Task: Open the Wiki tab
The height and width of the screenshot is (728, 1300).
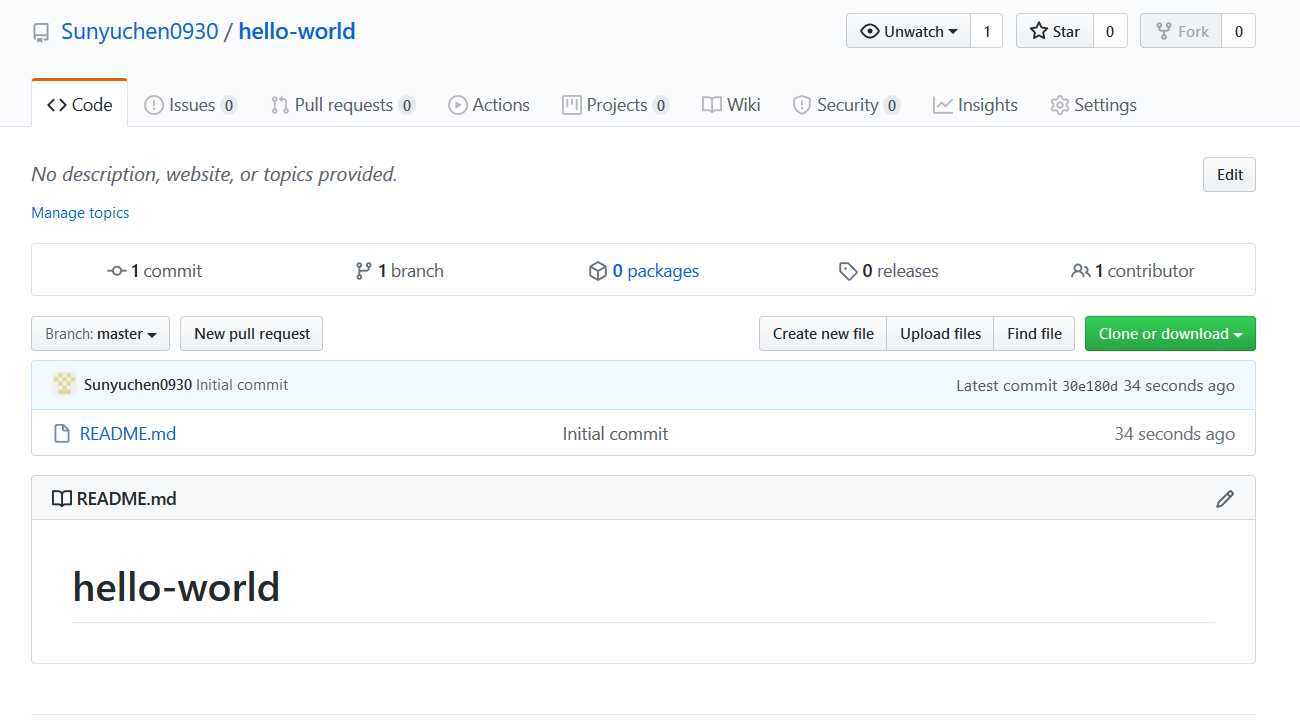Action: tap(731, 105)
